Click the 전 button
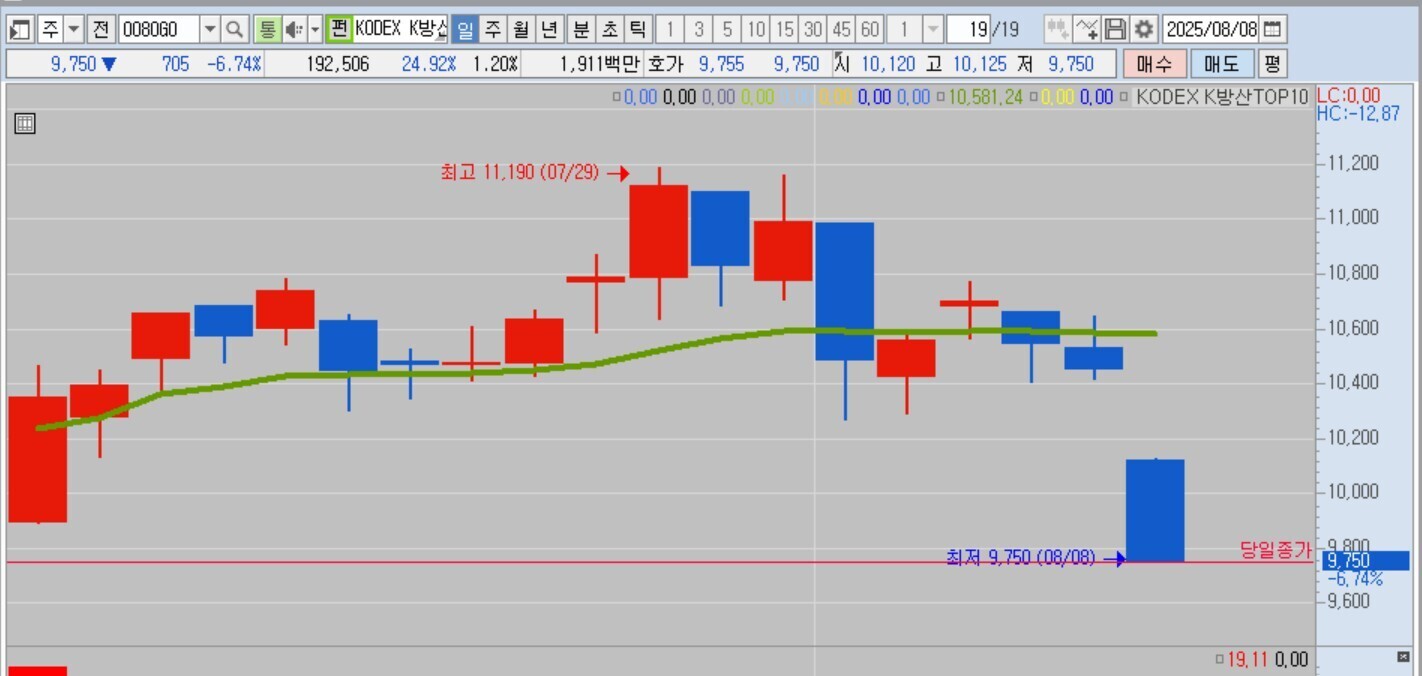 coord(100,29)
